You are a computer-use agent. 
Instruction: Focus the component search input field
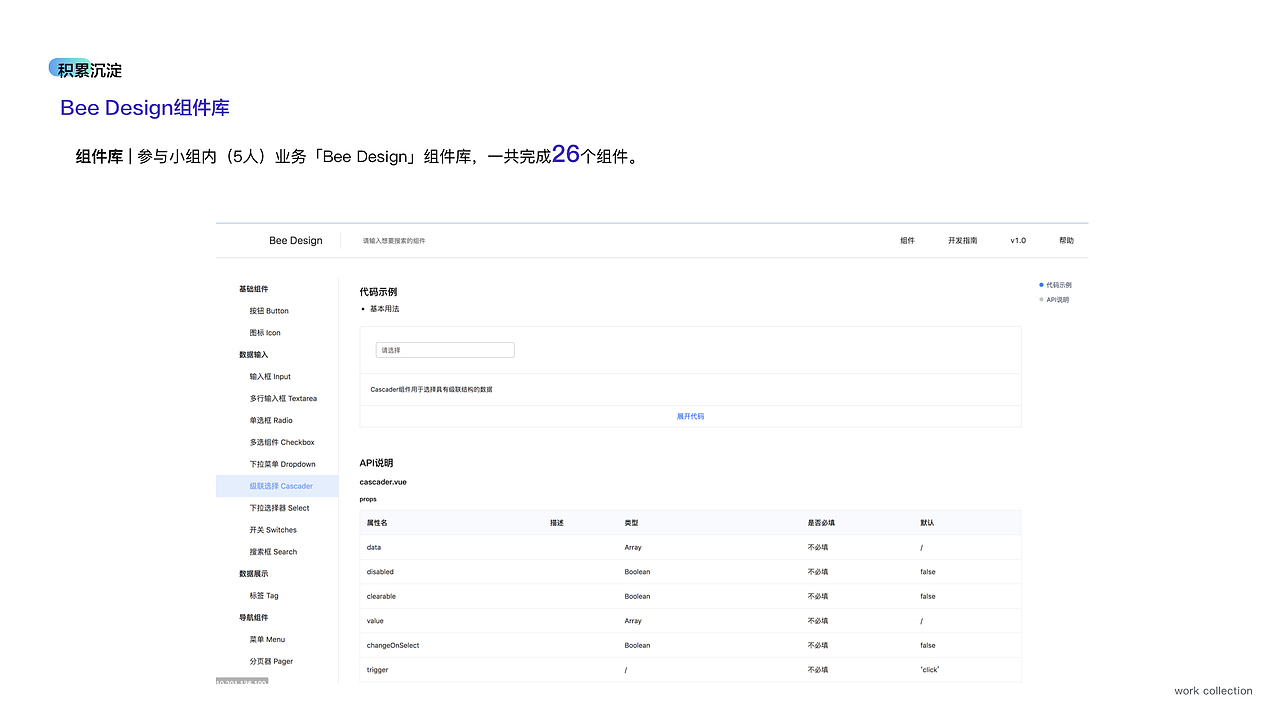click(x=394, y=241)
